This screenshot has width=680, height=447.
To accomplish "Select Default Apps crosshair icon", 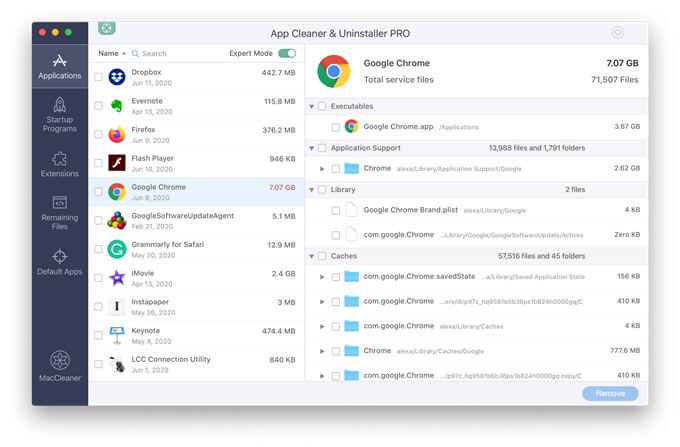I will click(59, 256).
